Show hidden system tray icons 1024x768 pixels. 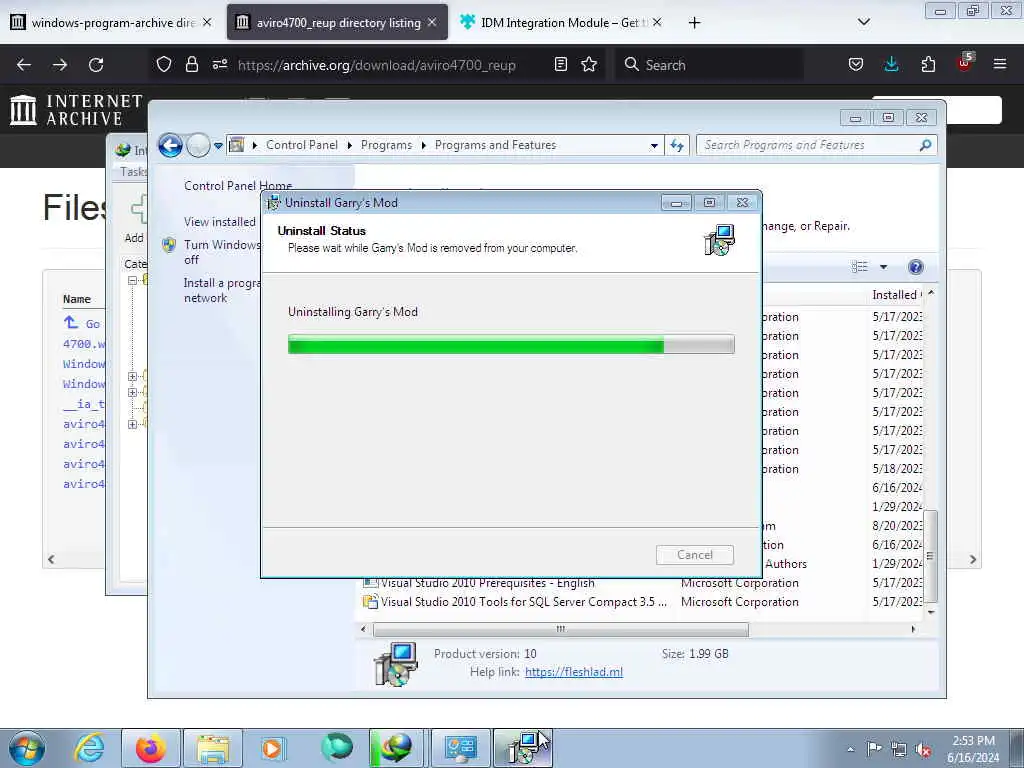tap(850, 749)
